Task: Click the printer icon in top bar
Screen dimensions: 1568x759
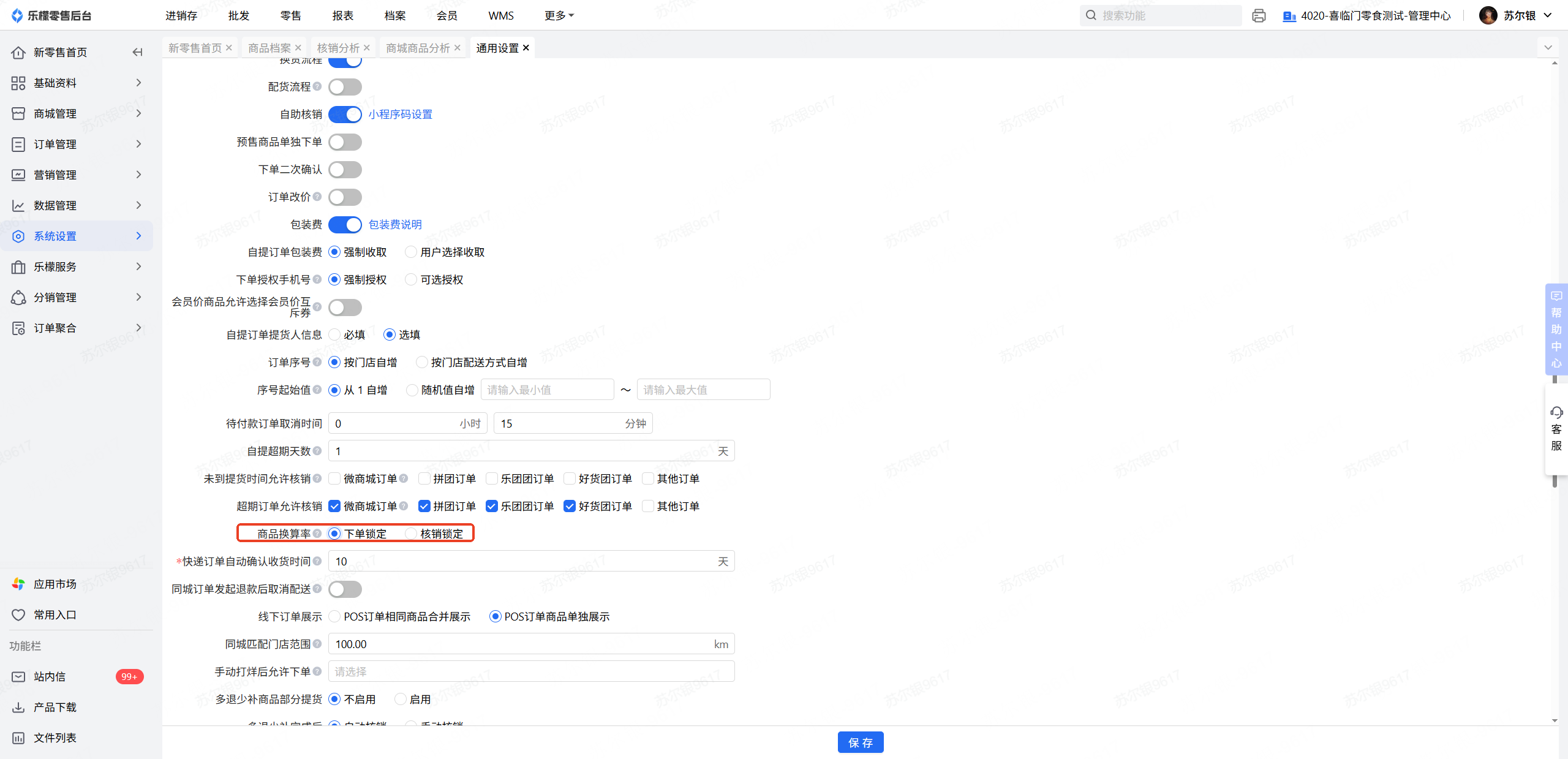Action: click(x=1259, y=16)
